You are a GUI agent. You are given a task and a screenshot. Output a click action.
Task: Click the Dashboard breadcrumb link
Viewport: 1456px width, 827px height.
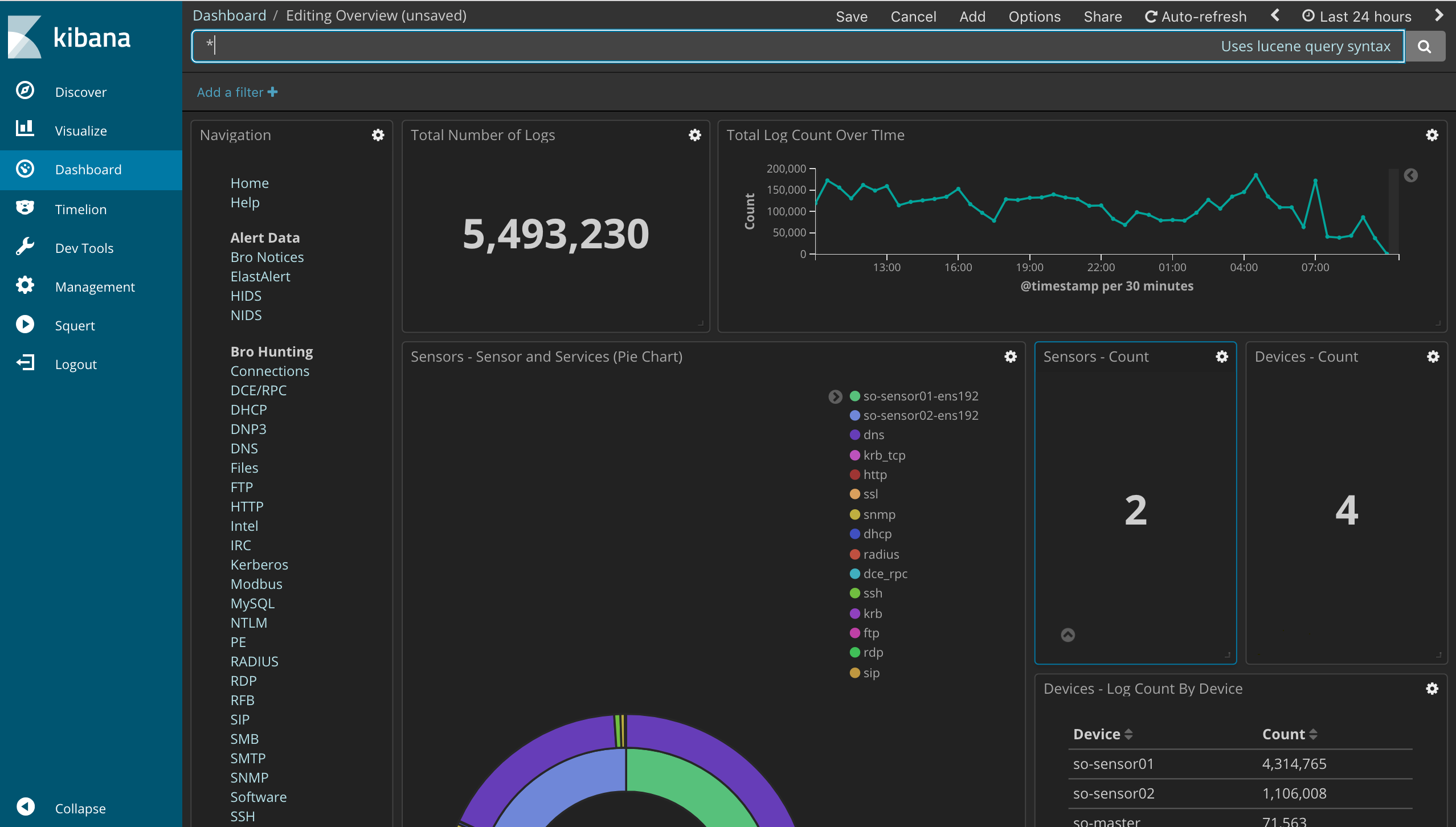click(x=230, y=15)
